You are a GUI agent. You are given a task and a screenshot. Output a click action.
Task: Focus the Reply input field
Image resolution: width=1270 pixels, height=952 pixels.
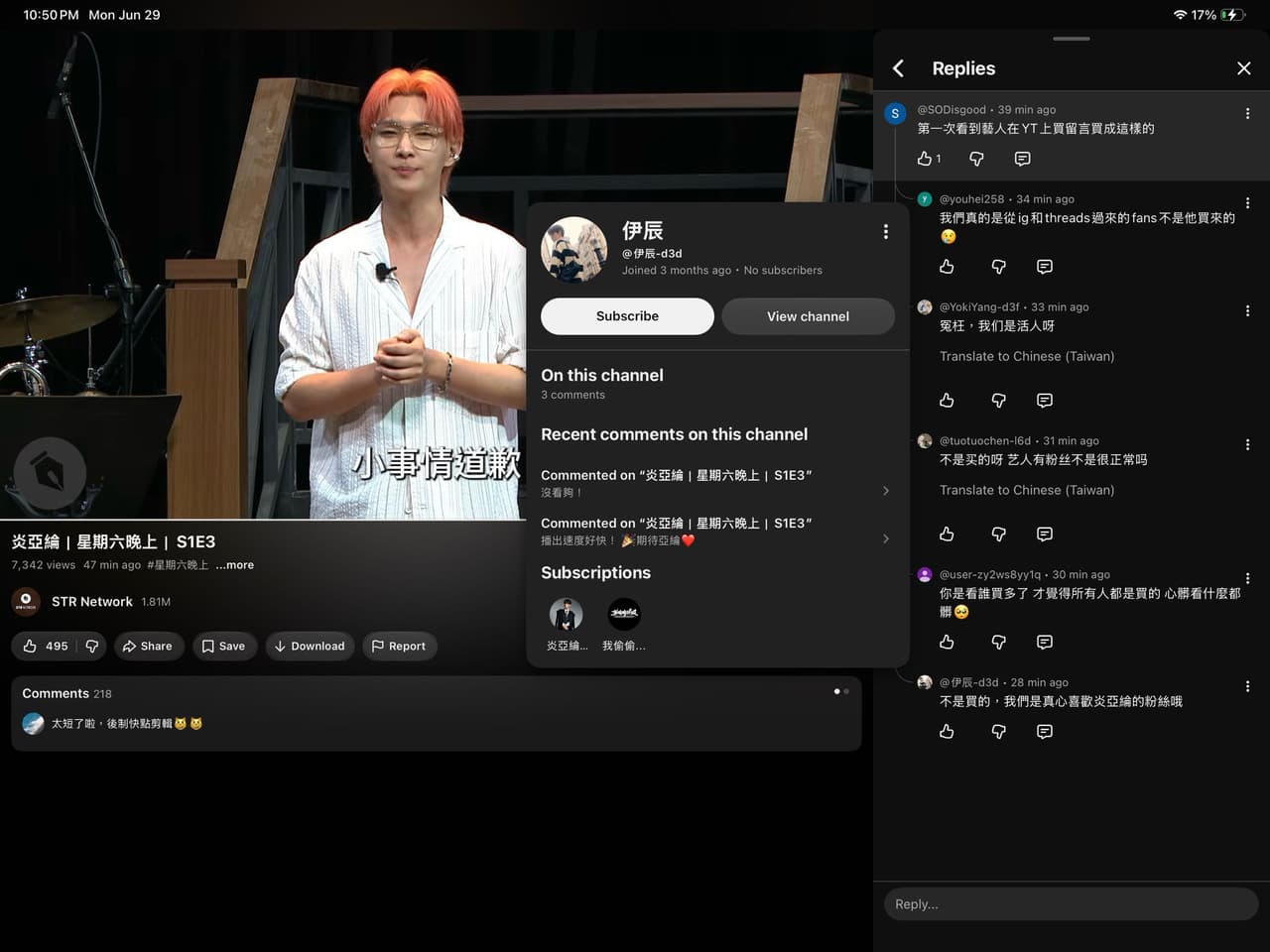[x=1071, y=904]
